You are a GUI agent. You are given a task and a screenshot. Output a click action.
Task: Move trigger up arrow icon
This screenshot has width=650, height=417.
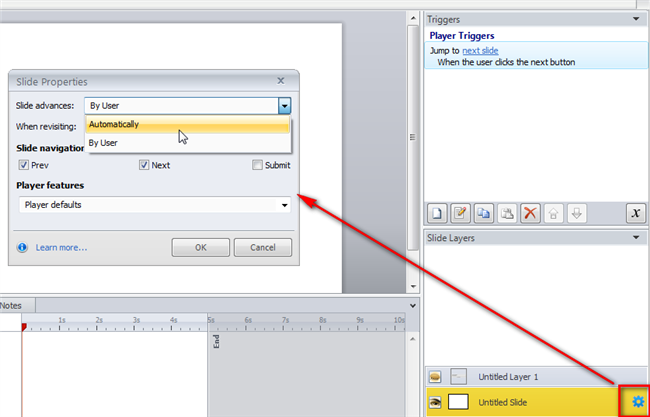(553, 213)
